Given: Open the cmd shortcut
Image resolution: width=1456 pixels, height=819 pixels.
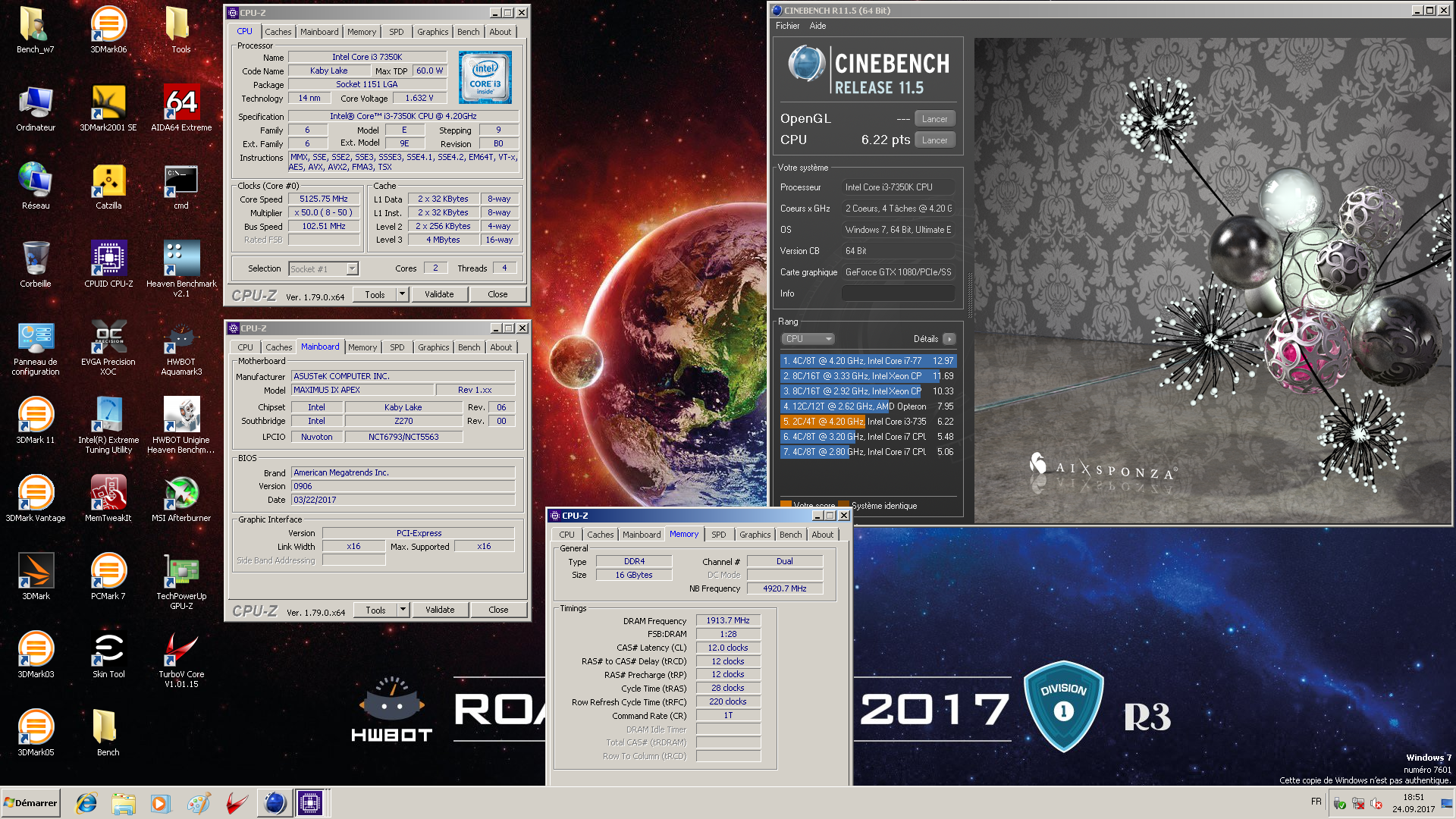Looking at the screenshot, I should pos(181,187).
